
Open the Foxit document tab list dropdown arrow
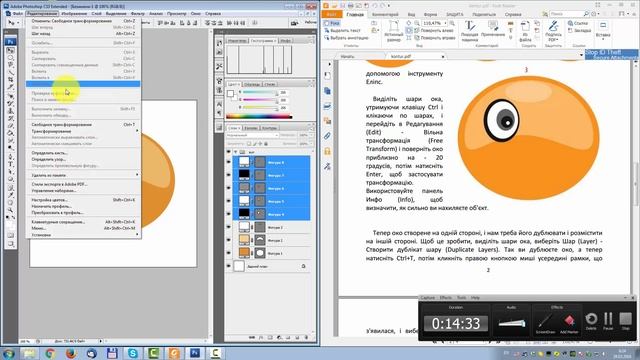coord(582,56)
